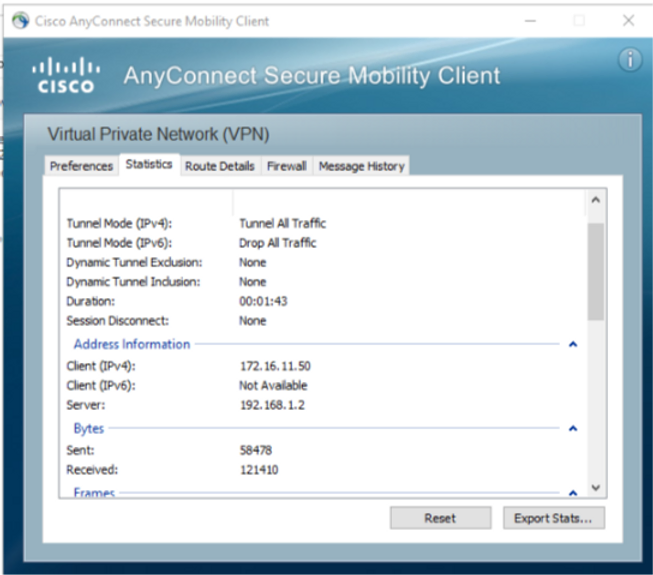Viewport: 653px width, 575px height.
Task: Click the Not Available IPv6 value
Action: (x=273, y=386)
